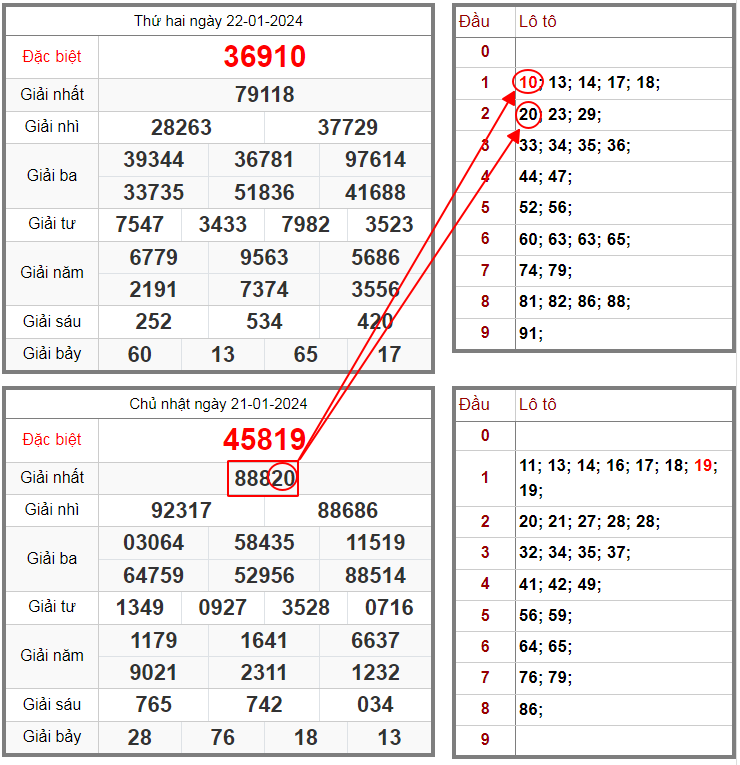Click the red highlighted 19 in lower loto

(x=704, y=466)
